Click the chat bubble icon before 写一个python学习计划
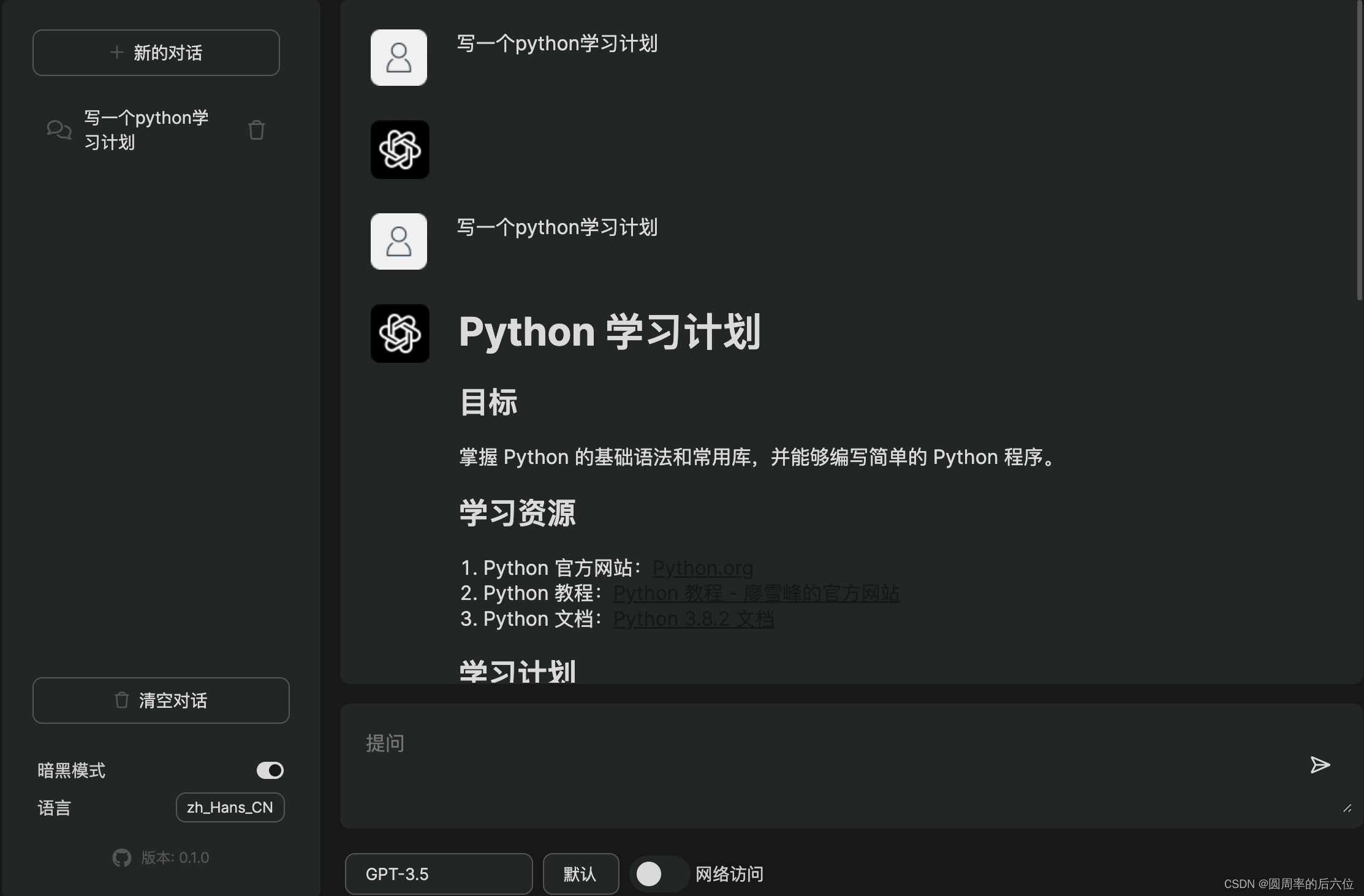The height and width of the screenshot is (896, 1364). click(58, 130)
